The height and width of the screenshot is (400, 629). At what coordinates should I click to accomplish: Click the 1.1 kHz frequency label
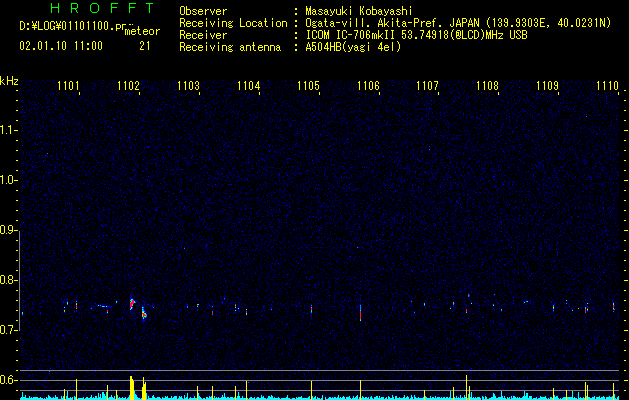pos(9,131)
